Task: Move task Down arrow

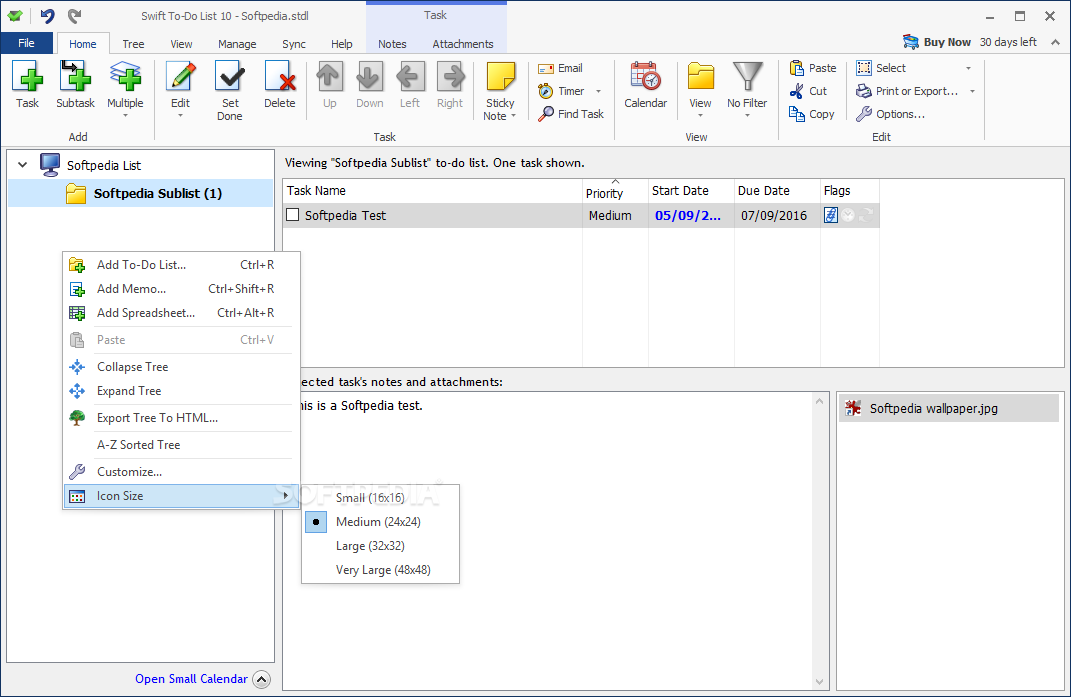Action: pyautogui.click(x=370, y=84)
